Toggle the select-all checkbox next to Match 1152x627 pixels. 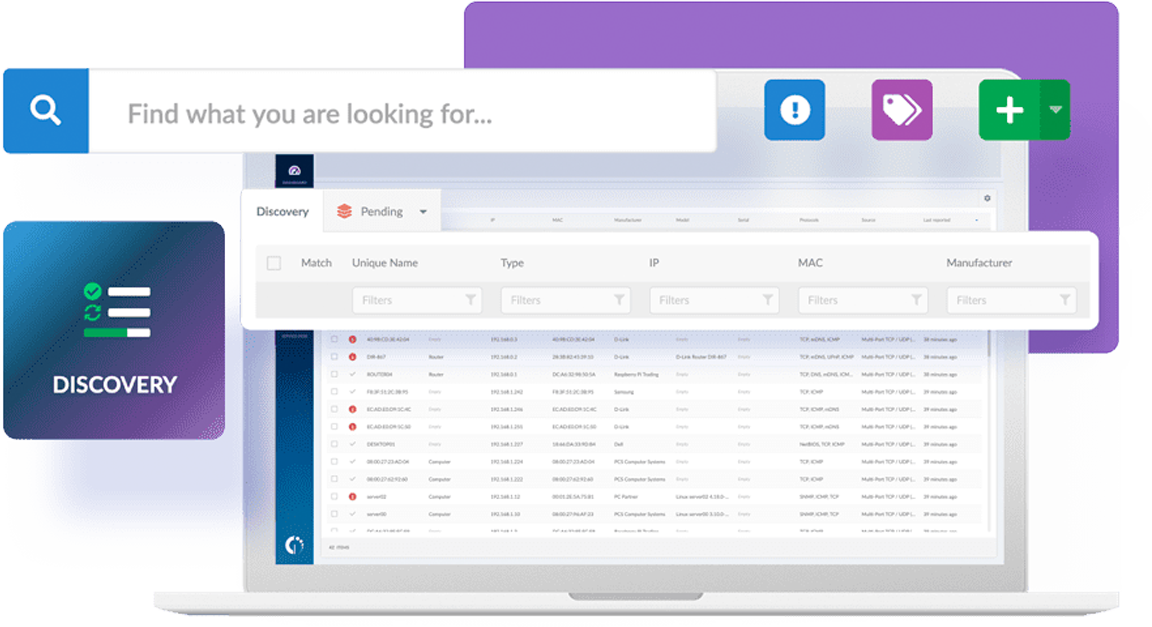pos(272,261)
